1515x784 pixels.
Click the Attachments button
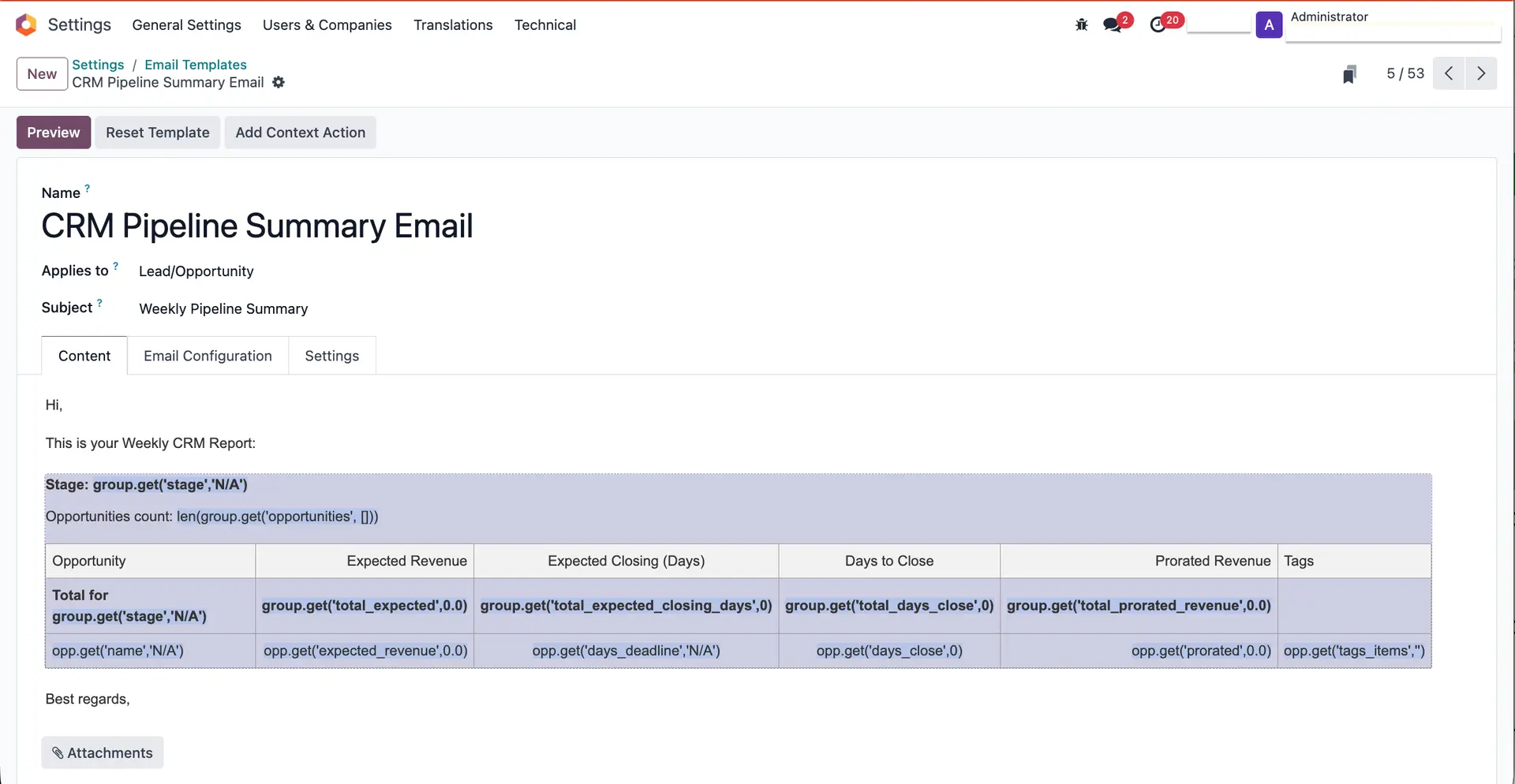[103, 753]
